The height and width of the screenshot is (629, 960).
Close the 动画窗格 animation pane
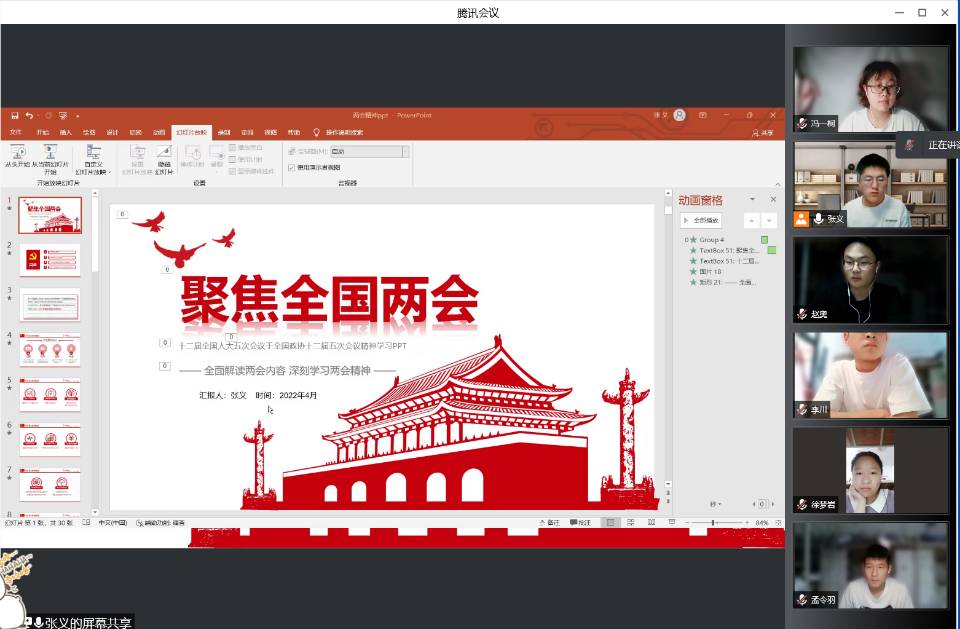pos(772,200)
